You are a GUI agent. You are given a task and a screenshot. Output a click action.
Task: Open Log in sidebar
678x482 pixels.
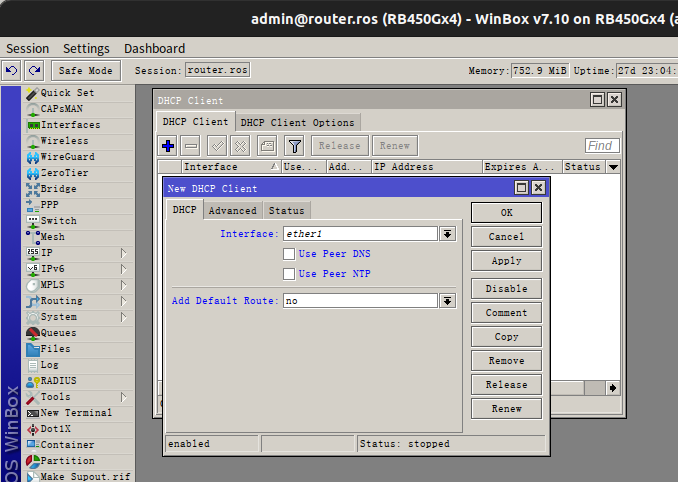[79, 365]
